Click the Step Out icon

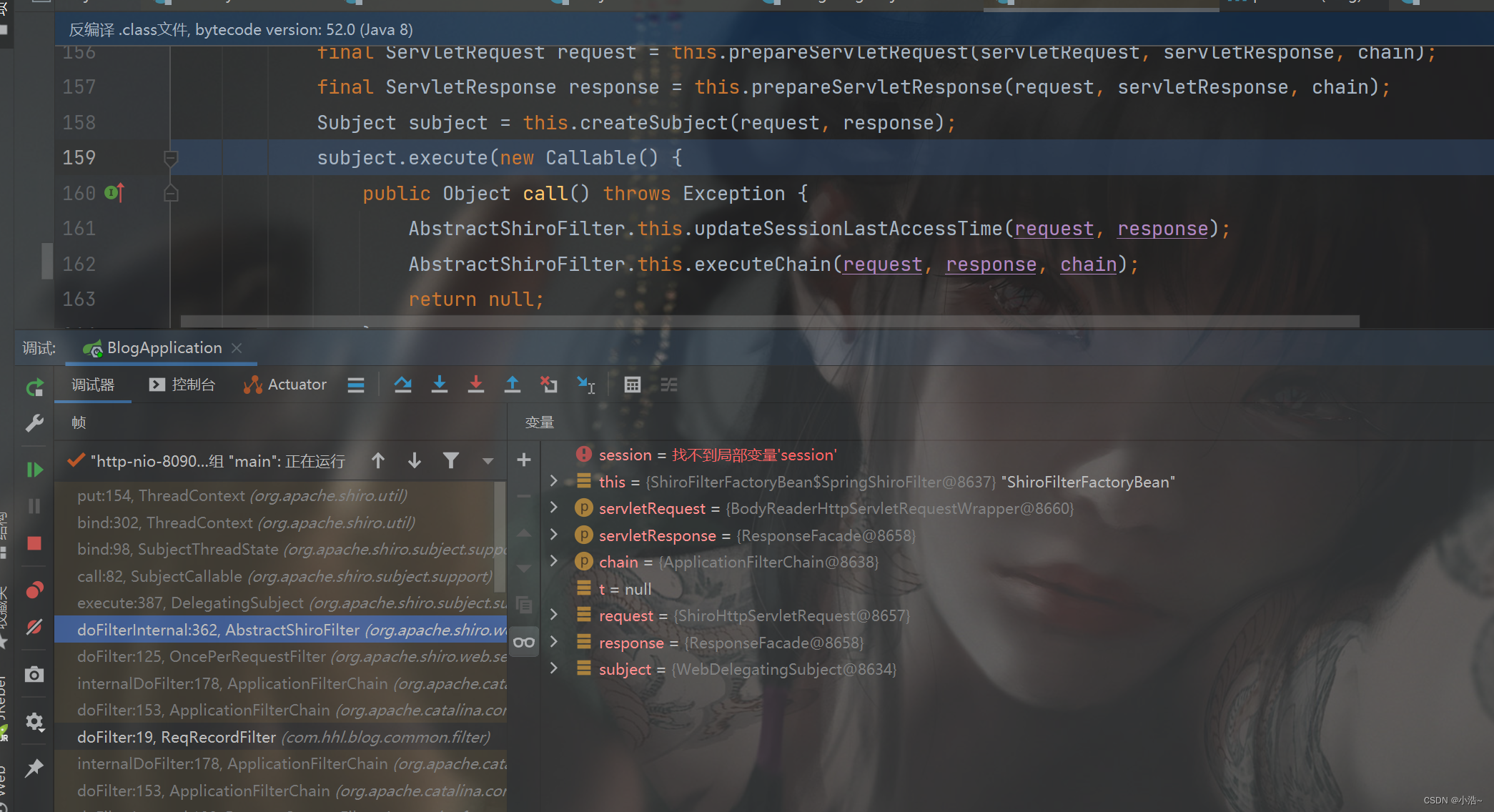513,385
